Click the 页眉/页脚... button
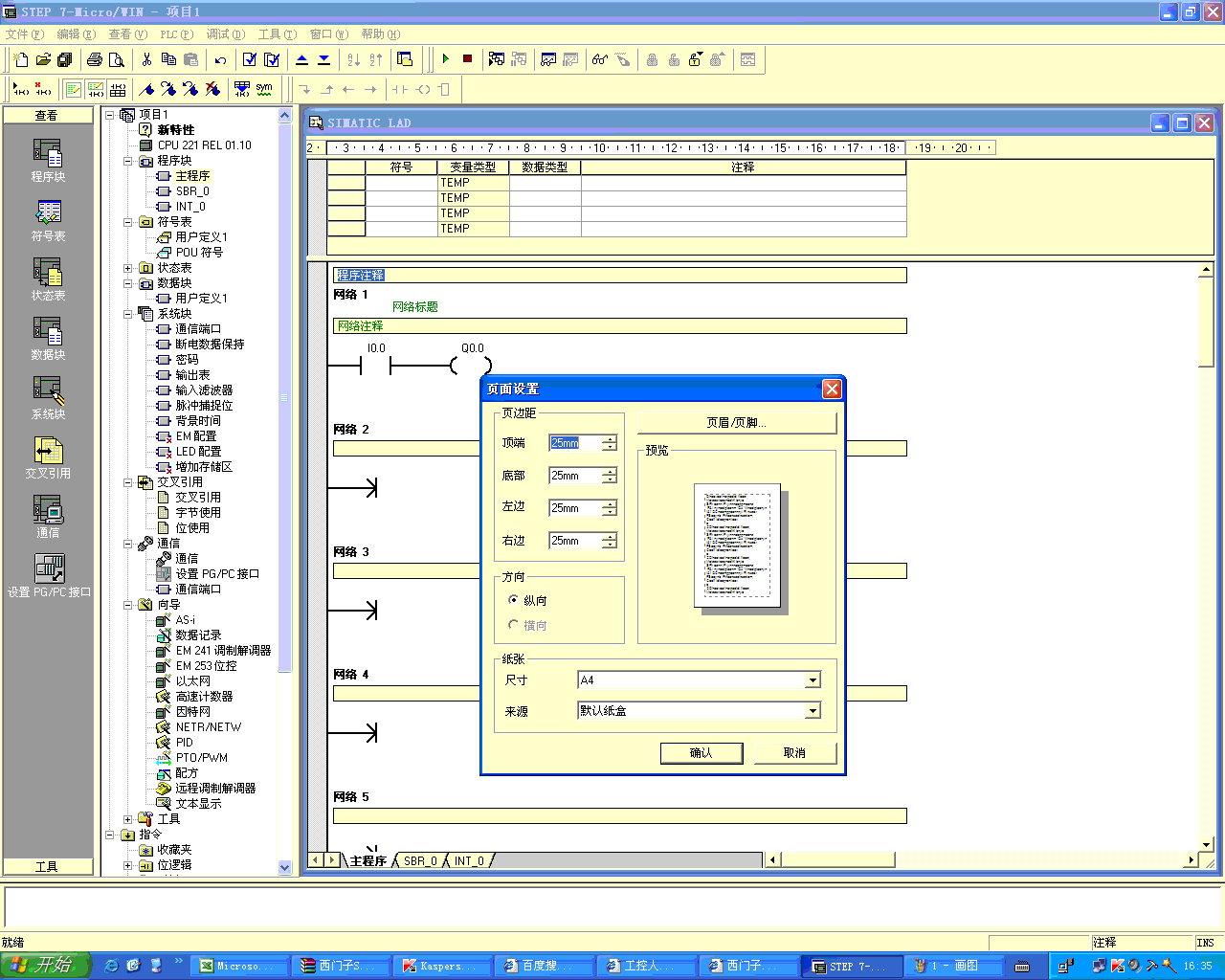This screenshot has height=980, width=1225. tap(736, 423)
